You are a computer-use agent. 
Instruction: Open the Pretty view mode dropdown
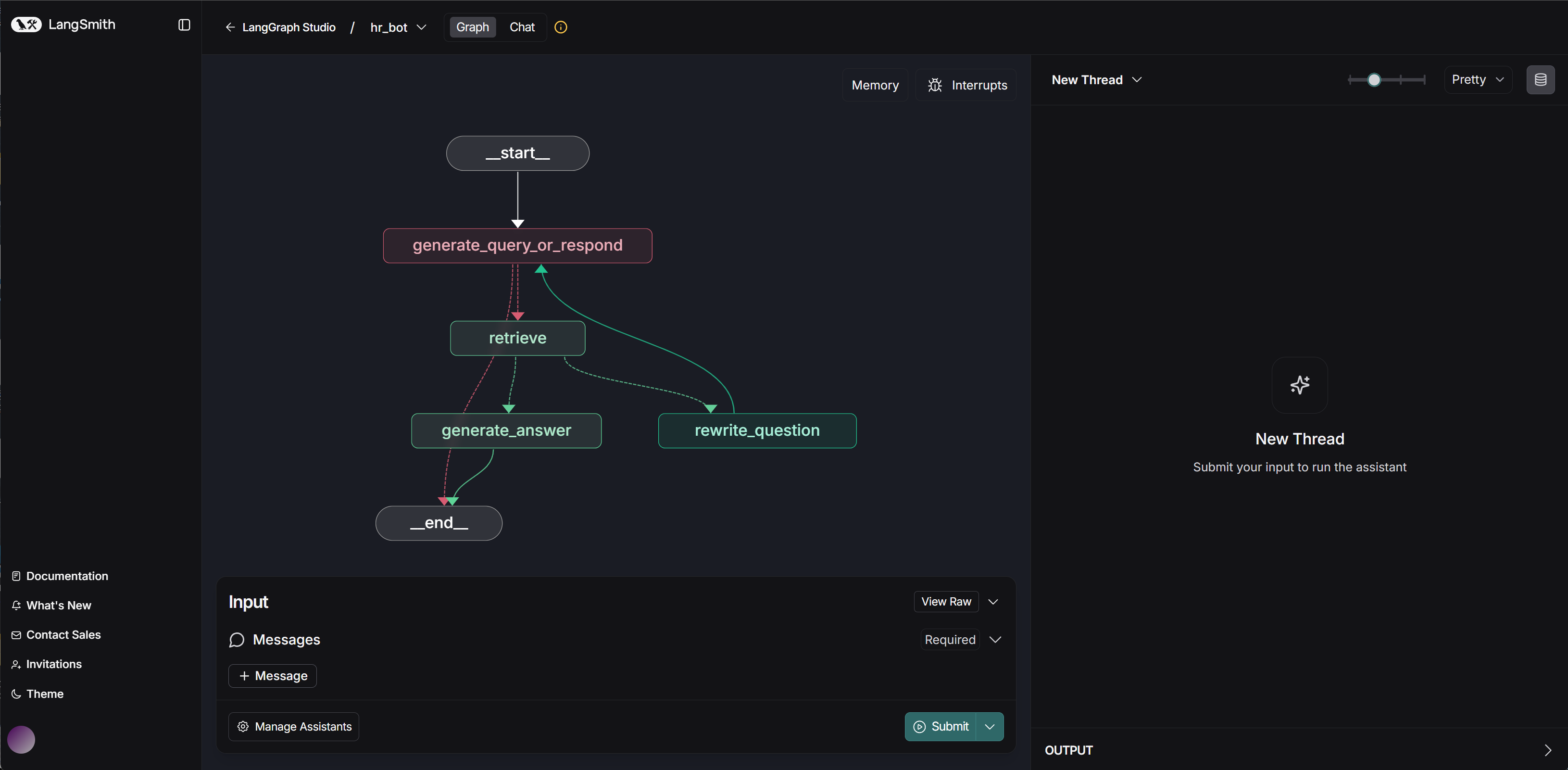click(1478, 80)
